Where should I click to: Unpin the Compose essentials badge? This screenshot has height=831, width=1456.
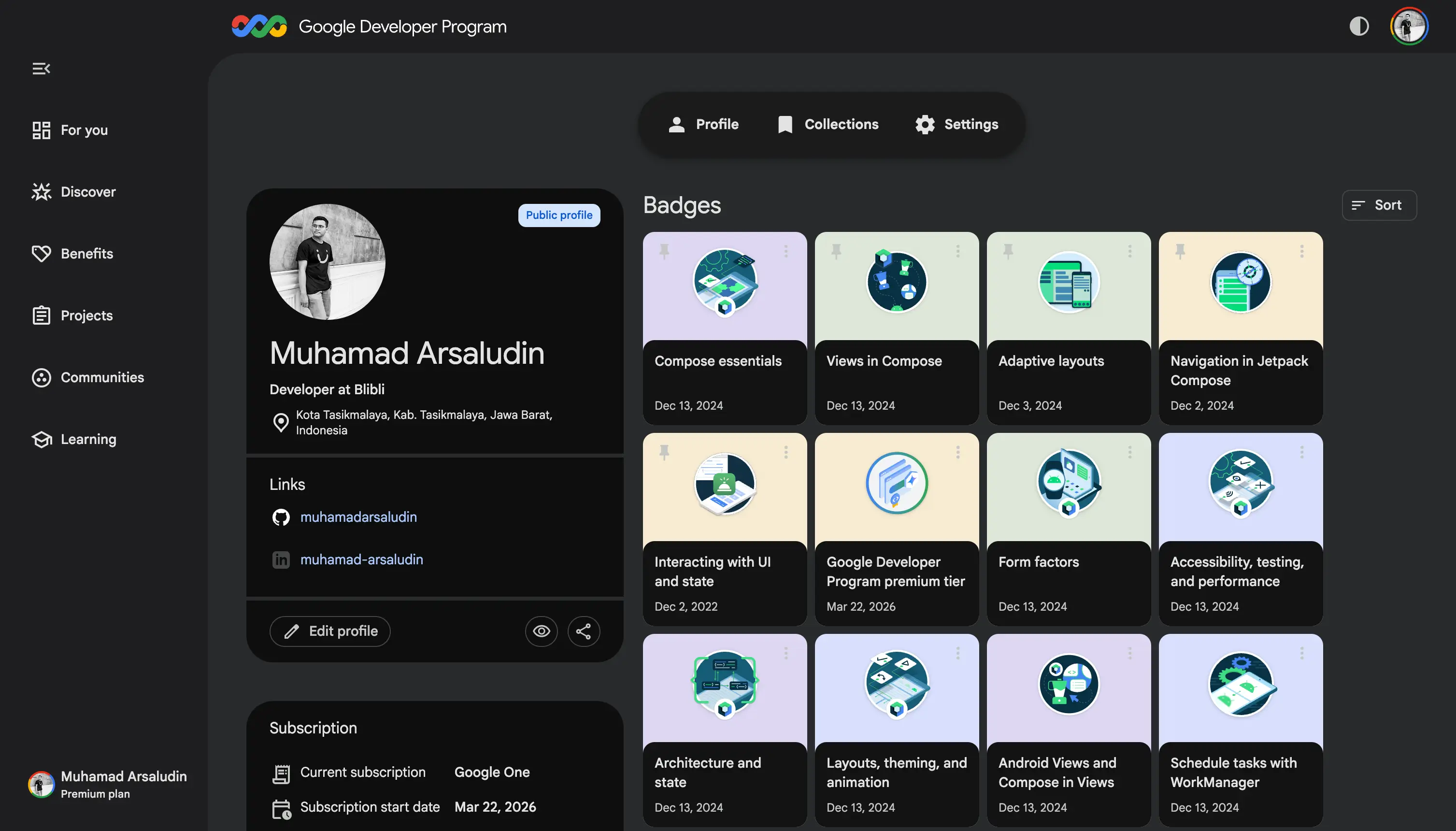[664, 251]
